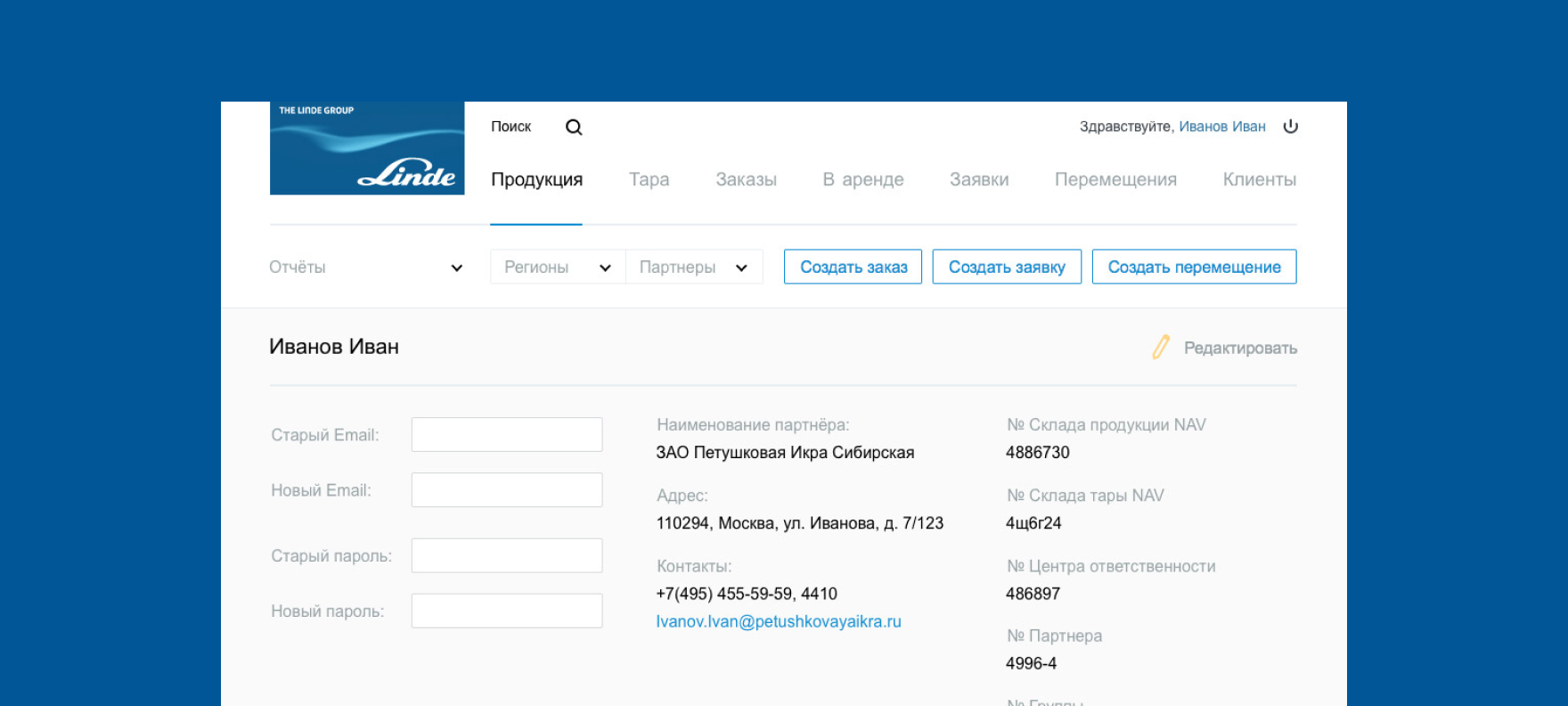The image size is (1568, 706).
Task: Navigate to the Перемещения tab
Action: 1115,180
